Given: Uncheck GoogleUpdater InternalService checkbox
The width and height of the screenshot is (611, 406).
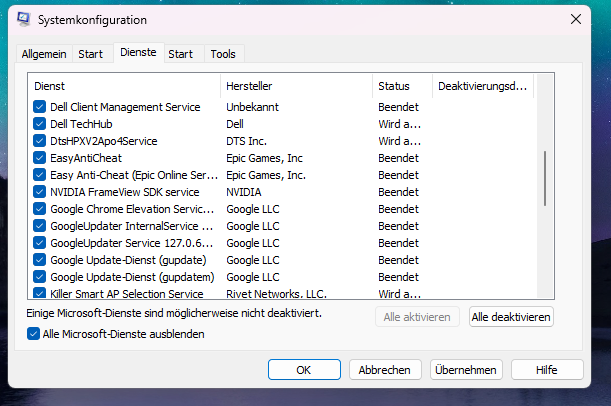Looking at the screenshot, I should pos(39,226).
